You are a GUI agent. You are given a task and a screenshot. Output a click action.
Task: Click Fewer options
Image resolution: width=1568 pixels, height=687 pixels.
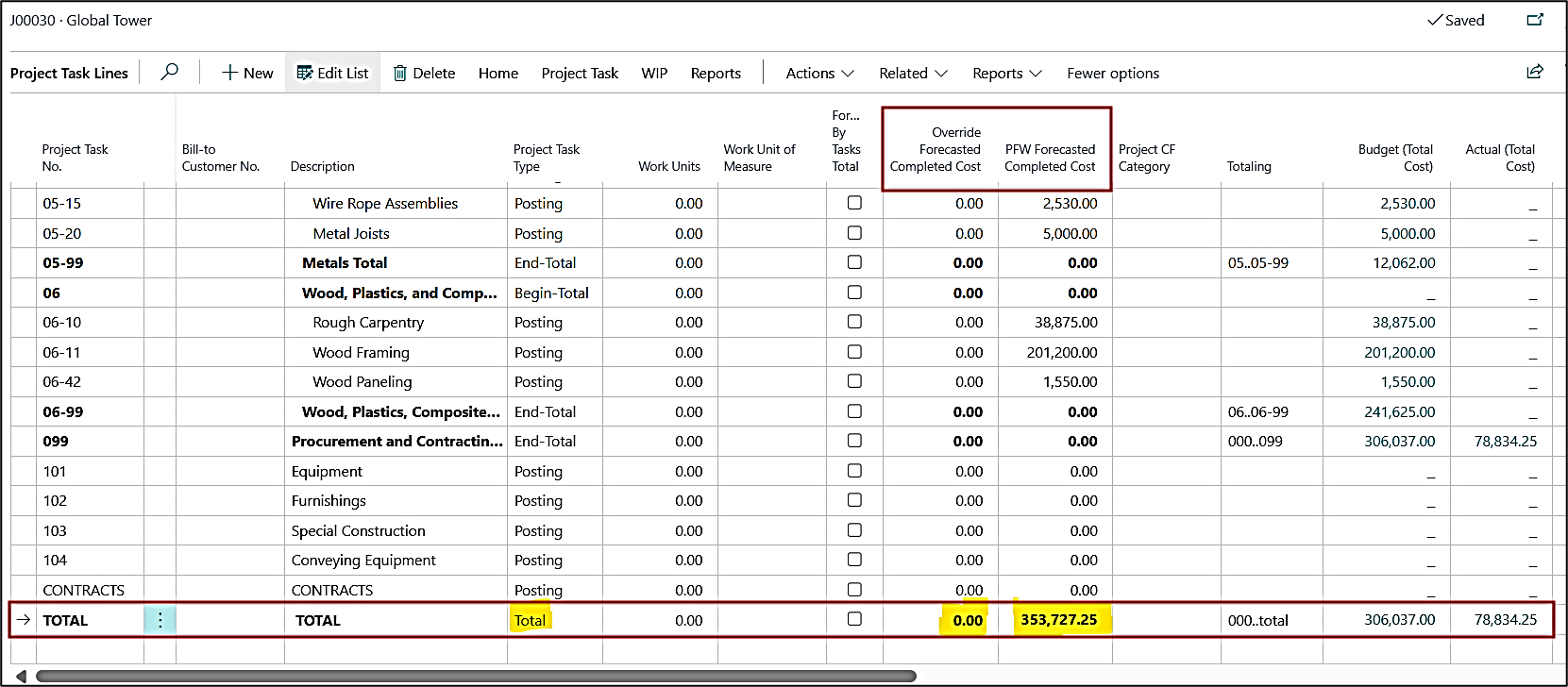coord(1113,73)
